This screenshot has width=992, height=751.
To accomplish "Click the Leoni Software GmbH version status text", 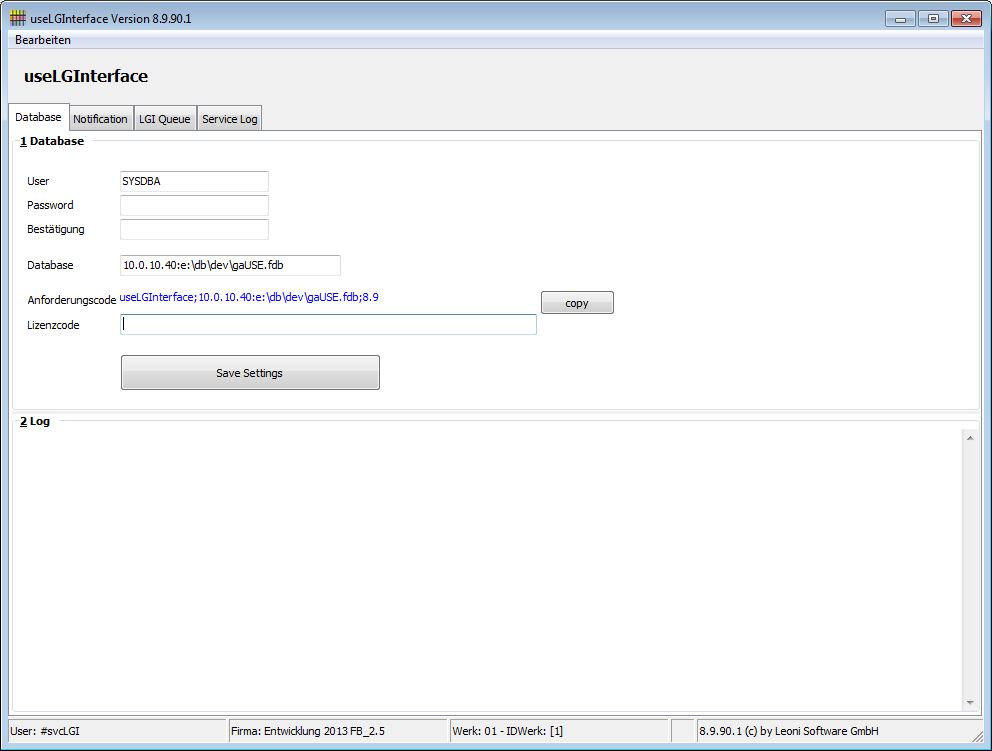I will 788,731.
